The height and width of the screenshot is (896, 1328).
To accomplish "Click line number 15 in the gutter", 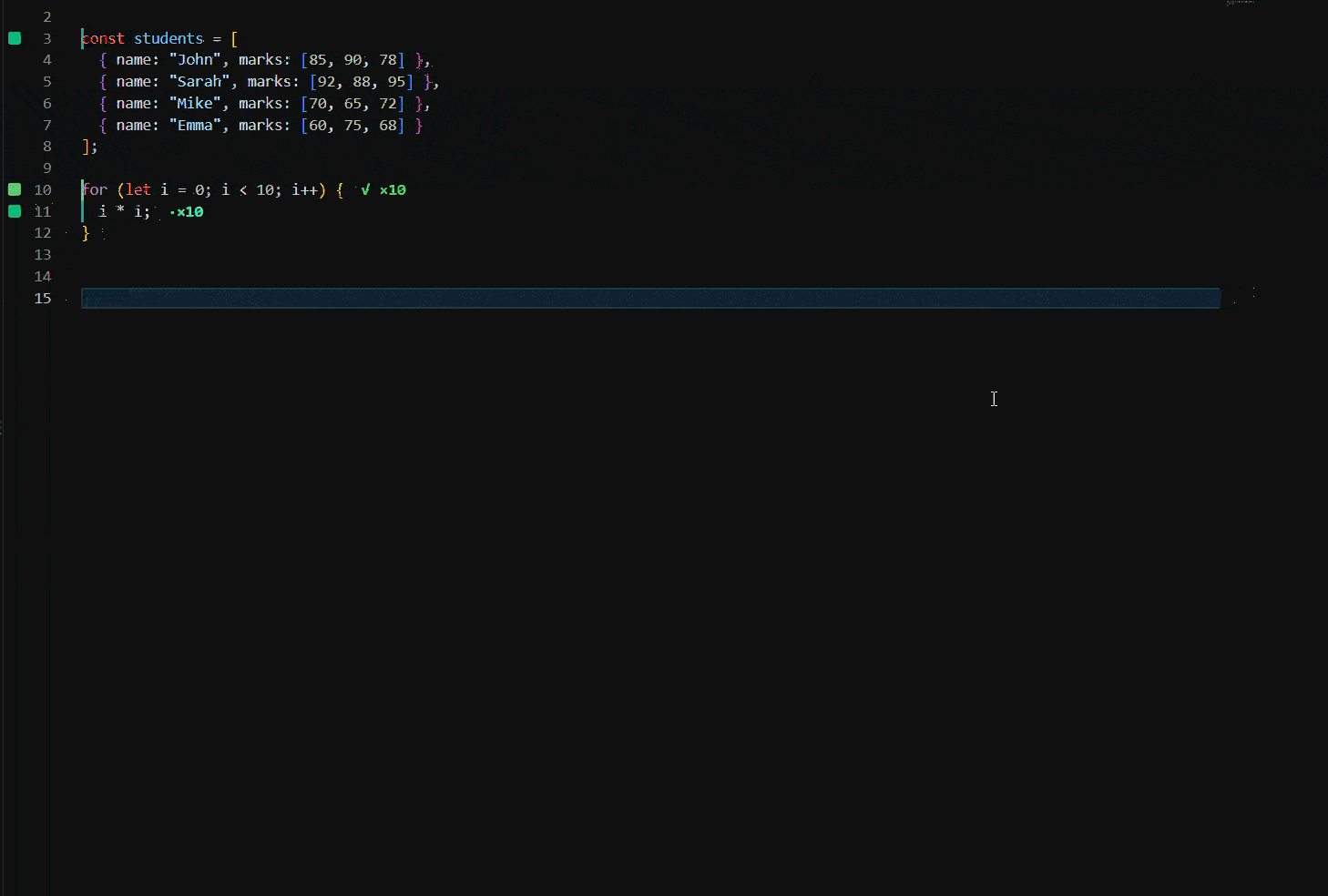I will coord(43,299).
